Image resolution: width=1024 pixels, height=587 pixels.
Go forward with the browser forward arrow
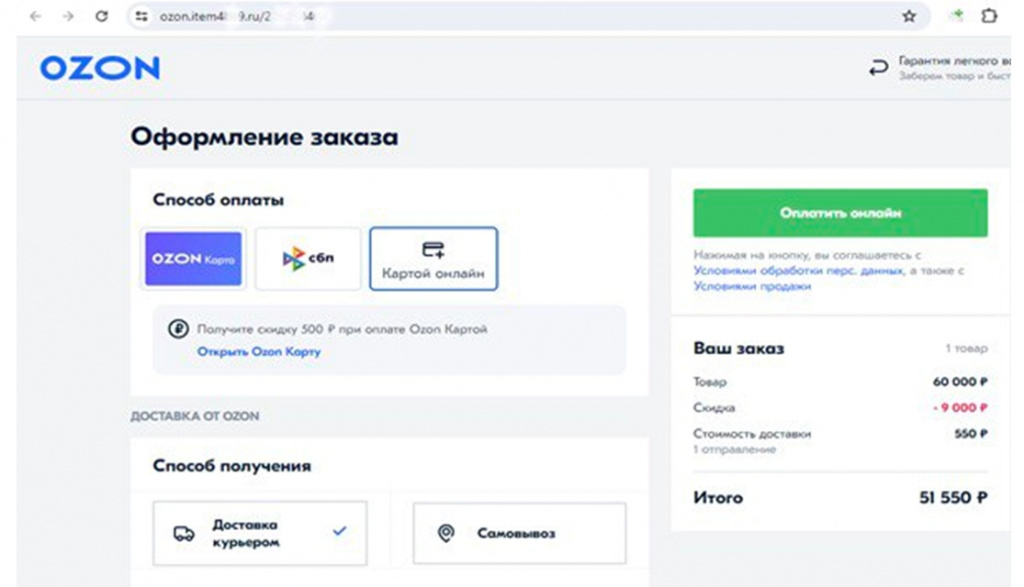coord(68,16)
